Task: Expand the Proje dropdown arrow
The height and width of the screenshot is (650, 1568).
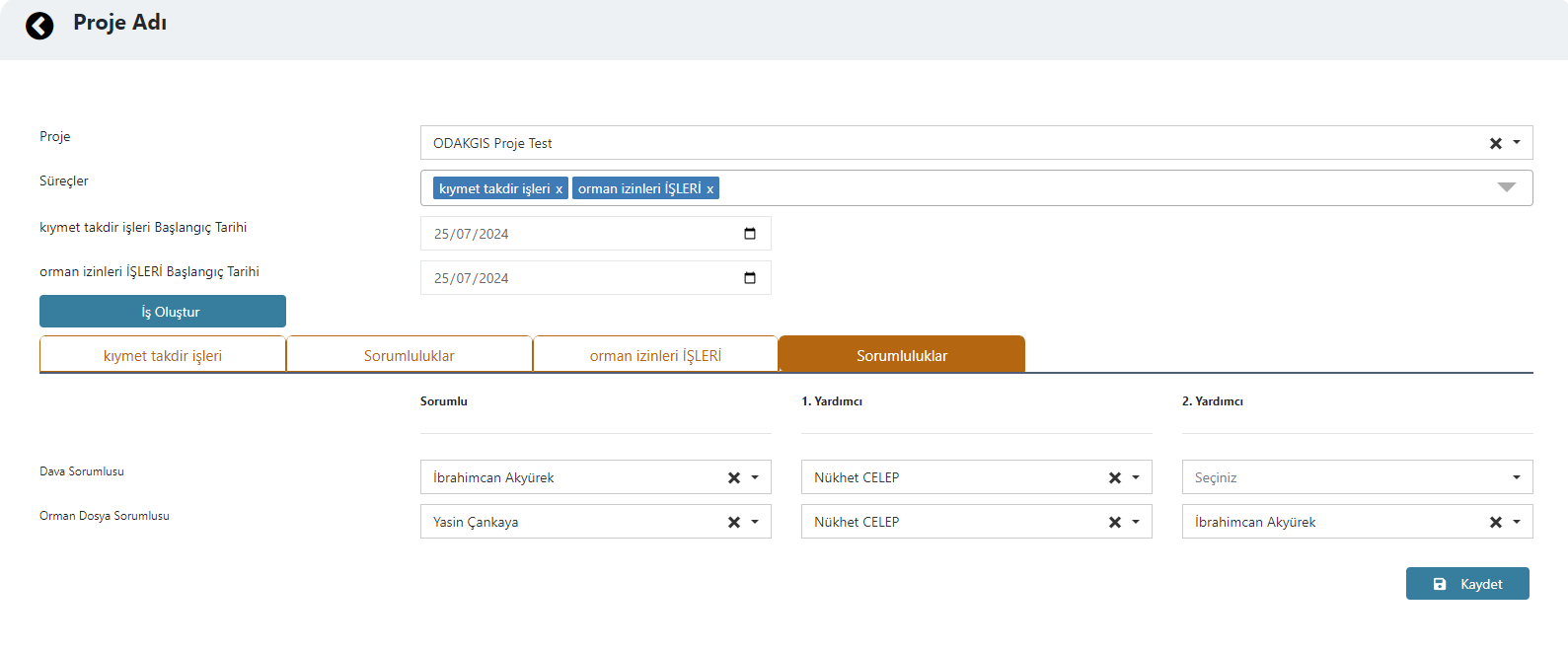Action: [1517, 143]
